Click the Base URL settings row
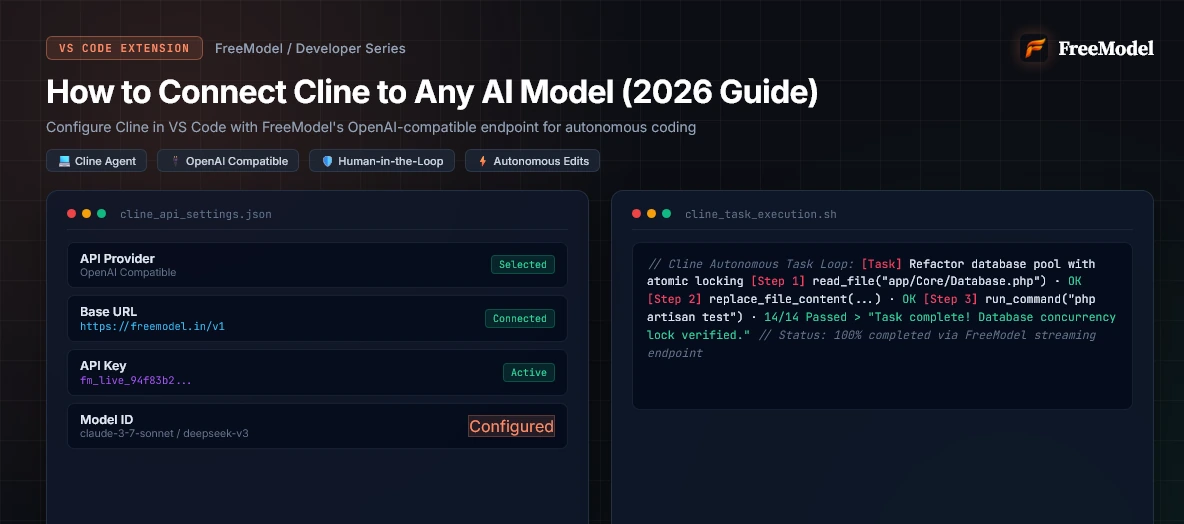 click(317, 319)
